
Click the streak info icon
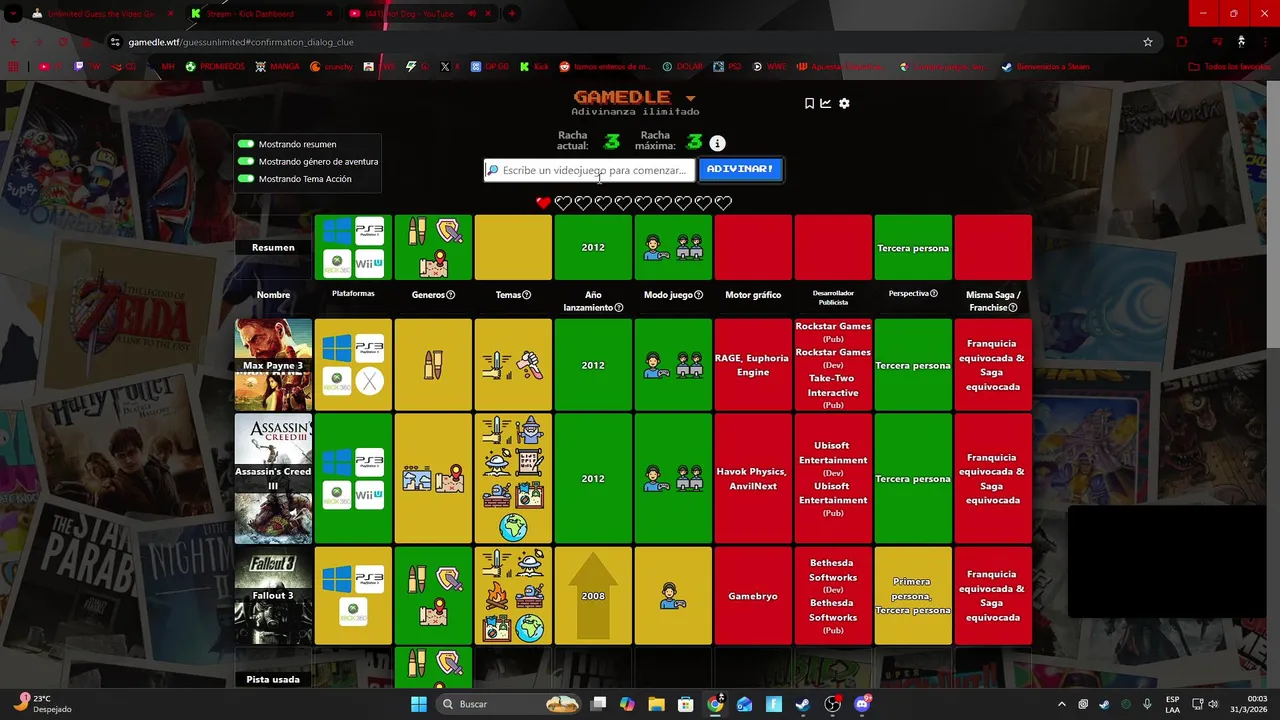[x=717, y=143]
